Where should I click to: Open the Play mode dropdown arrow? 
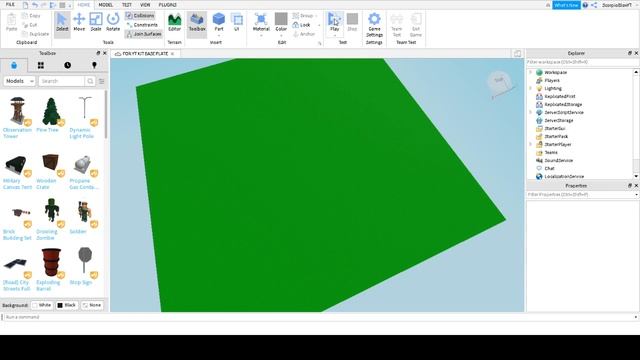[334, 36]
